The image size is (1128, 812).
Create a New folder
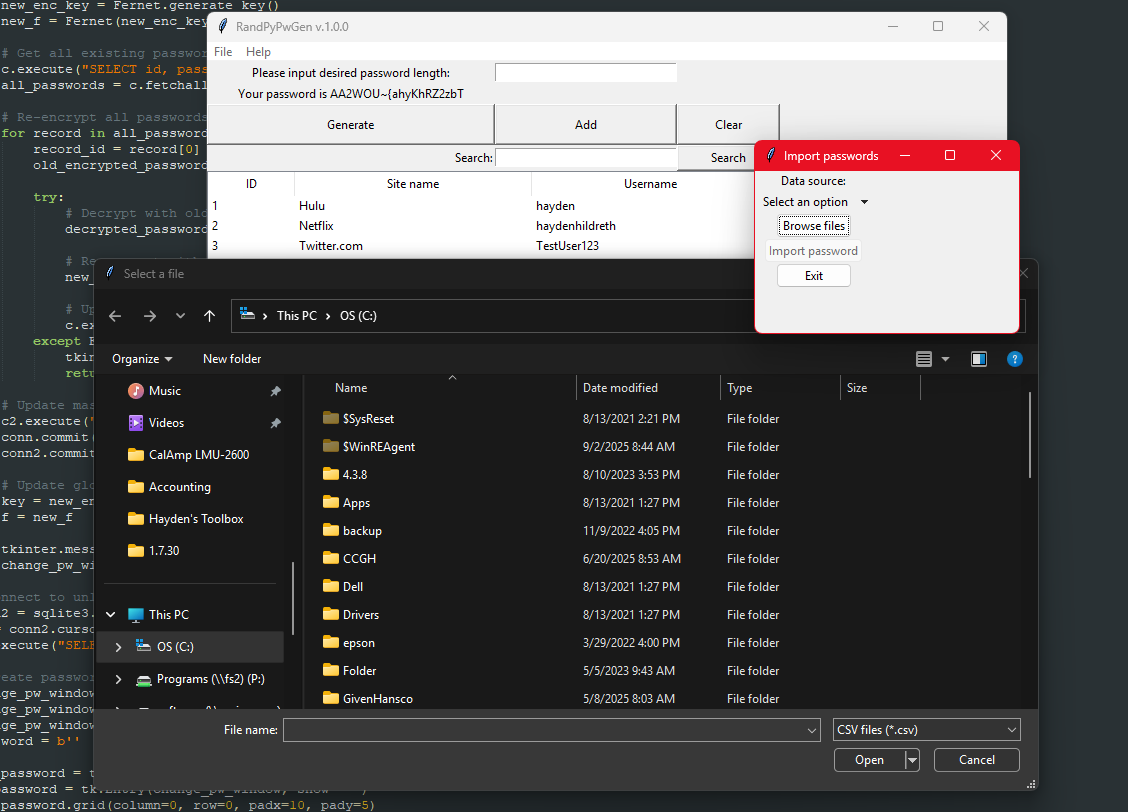tap(232, 359)
